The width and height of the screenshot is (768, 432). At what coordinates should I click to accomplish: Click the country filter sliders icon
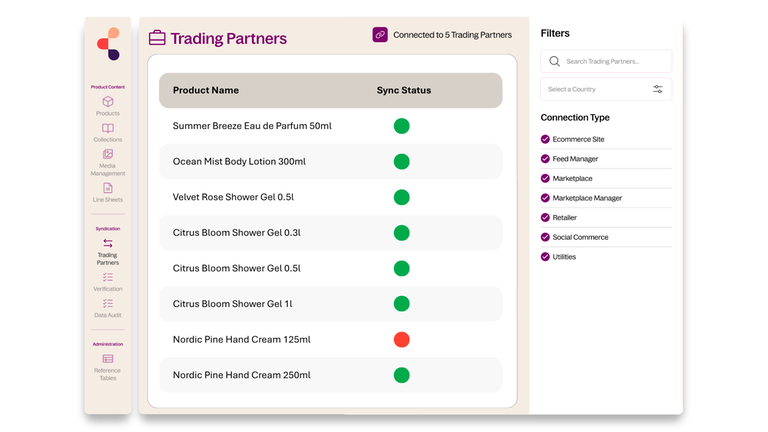(658, 89)
